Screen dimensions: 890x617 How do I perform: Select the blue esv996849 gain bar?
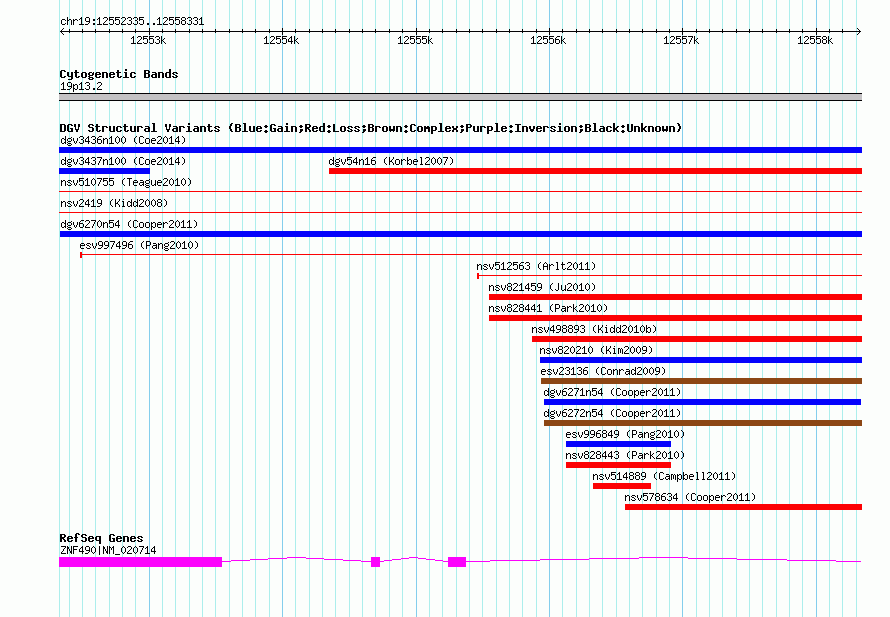[x=618, y=444]
